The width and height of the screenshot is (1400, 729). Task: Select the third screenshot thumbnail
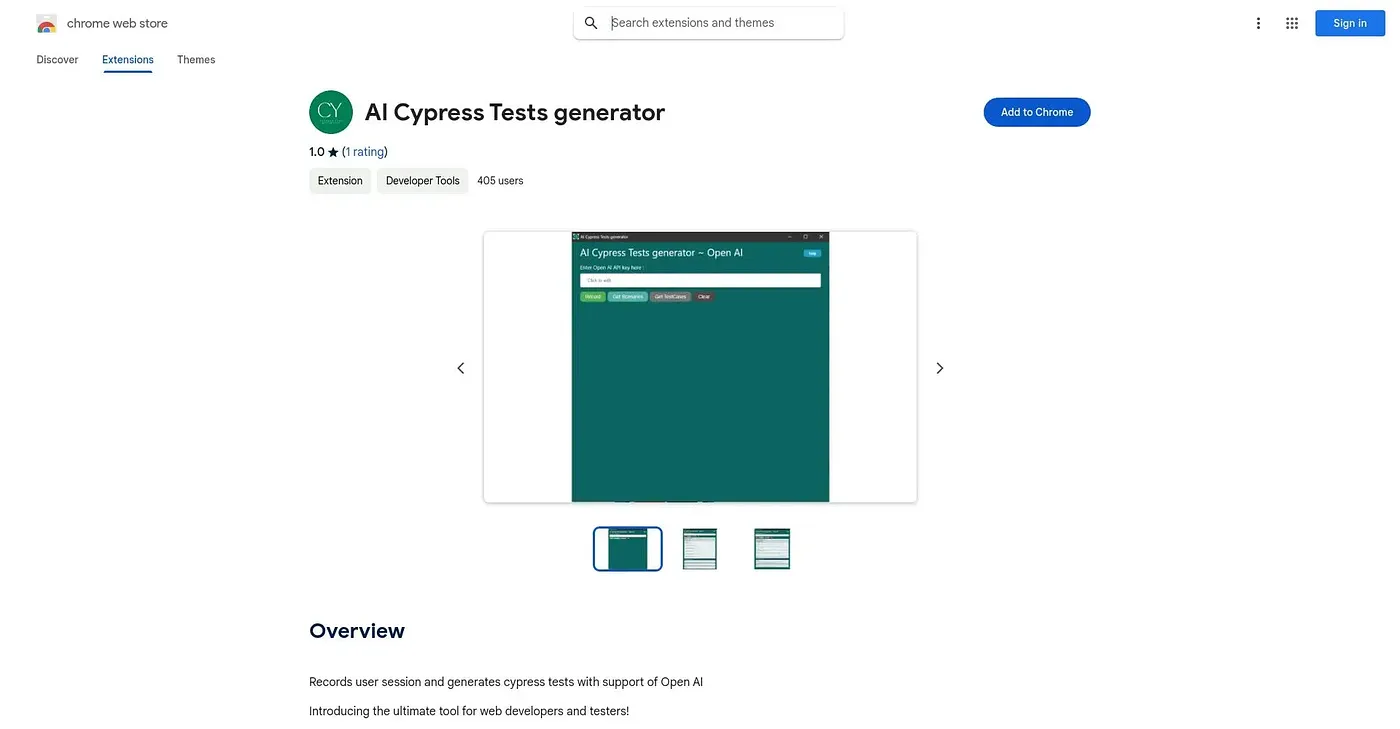click(772, 549)
